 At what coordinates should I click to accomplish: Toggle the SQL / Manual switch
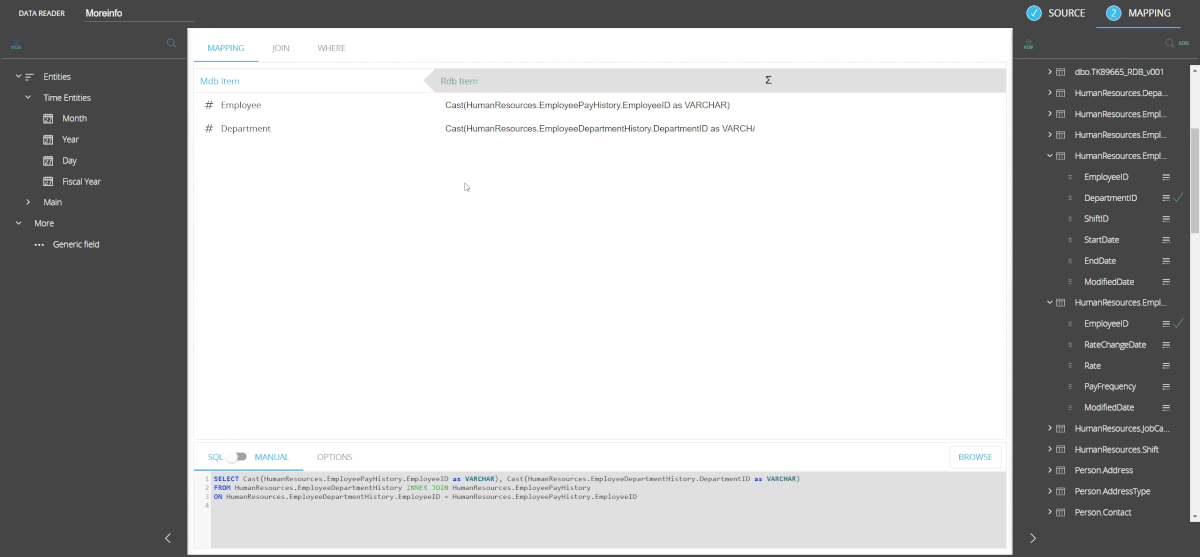pos(237,457)
